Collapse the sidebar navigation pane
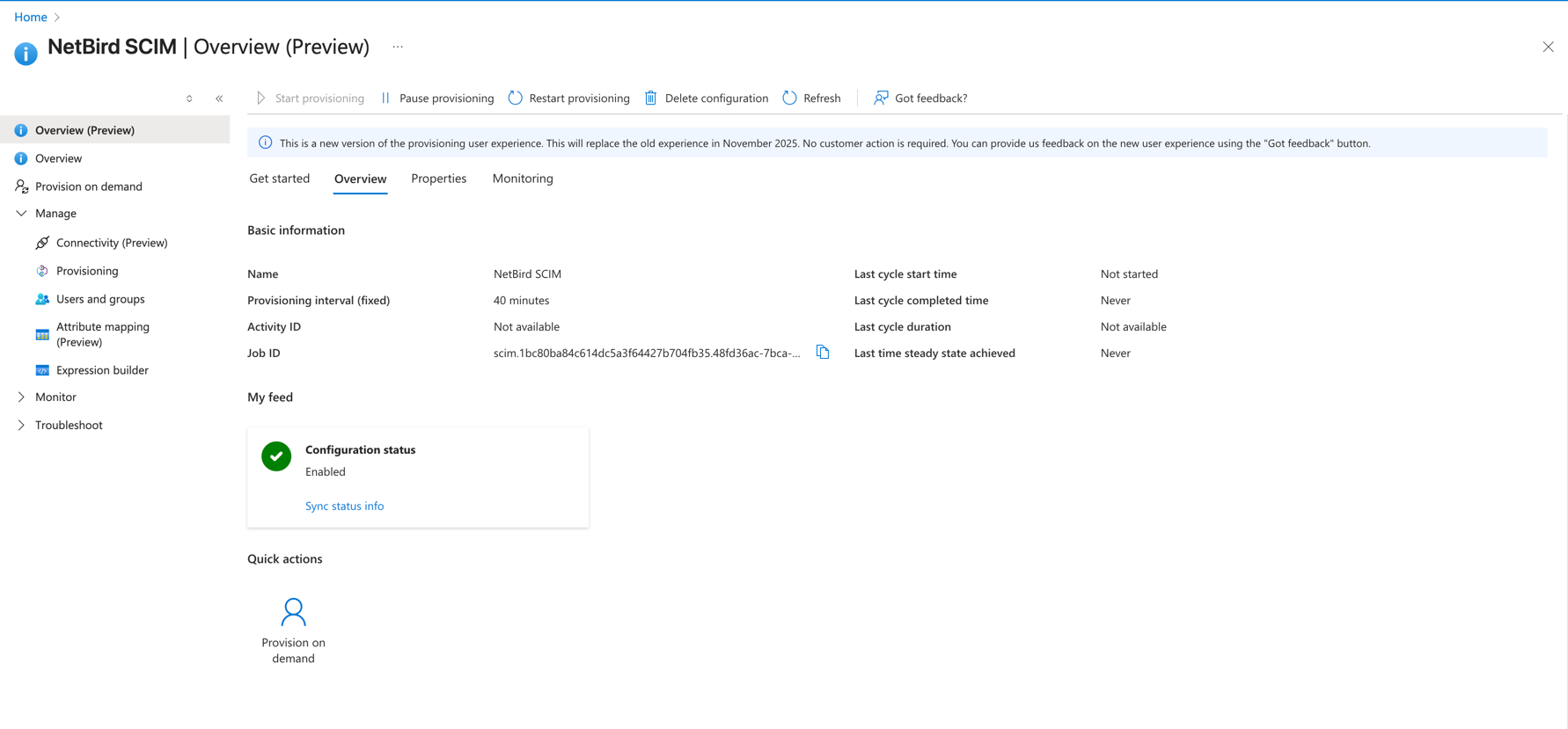This screenshot has width=1568, height=729. pos(219,98)
